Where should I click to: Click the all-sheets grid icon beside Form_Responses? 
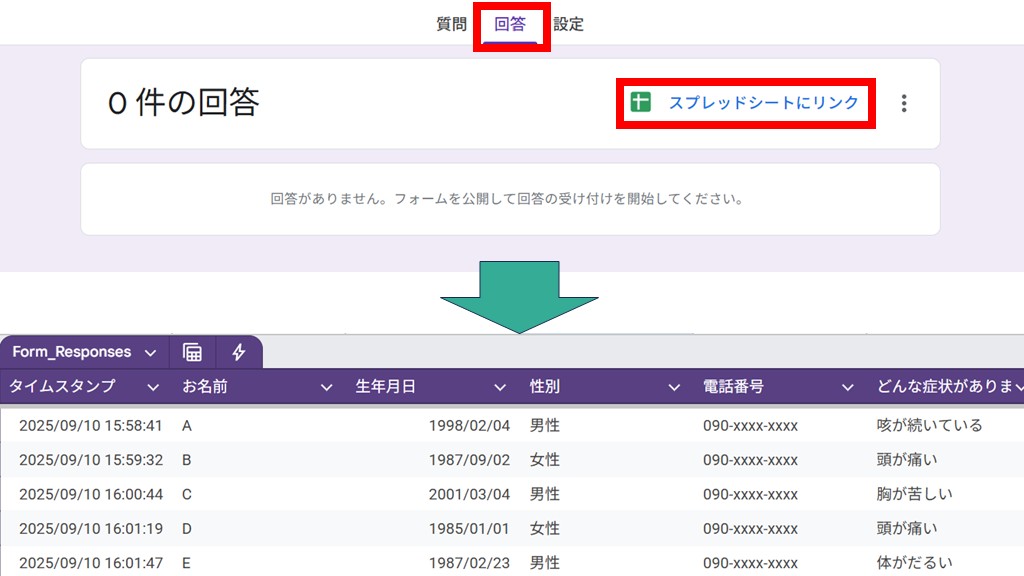coord(190,352)
